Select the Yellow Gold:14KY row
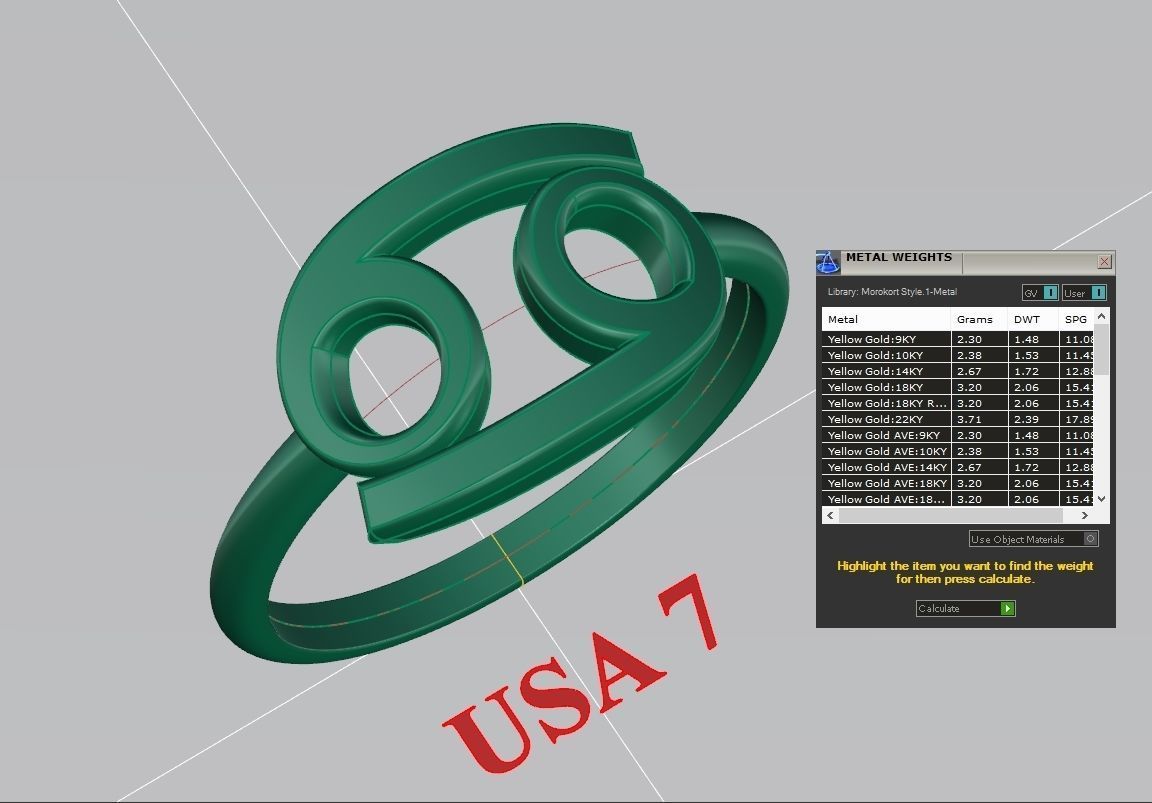The height and width of the screenshot is (803, 1152). (957, 372)
